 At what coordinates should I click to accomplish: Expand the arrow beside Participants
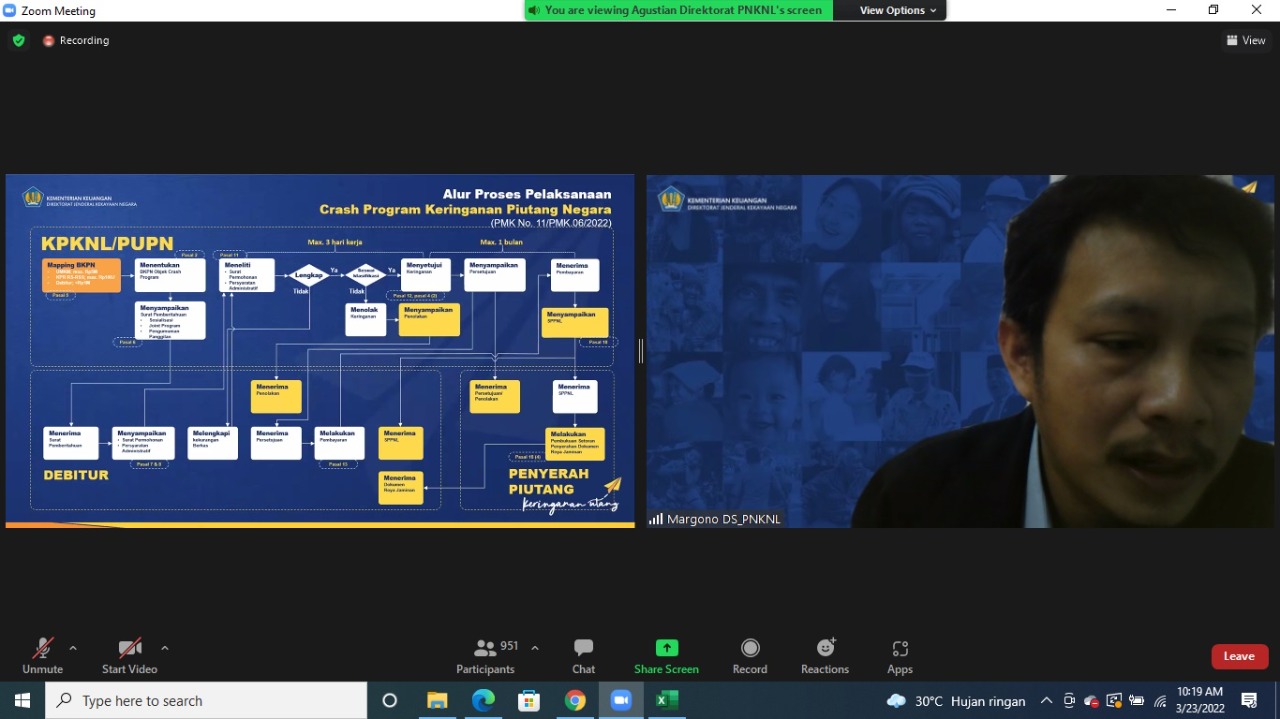(535, 647)
